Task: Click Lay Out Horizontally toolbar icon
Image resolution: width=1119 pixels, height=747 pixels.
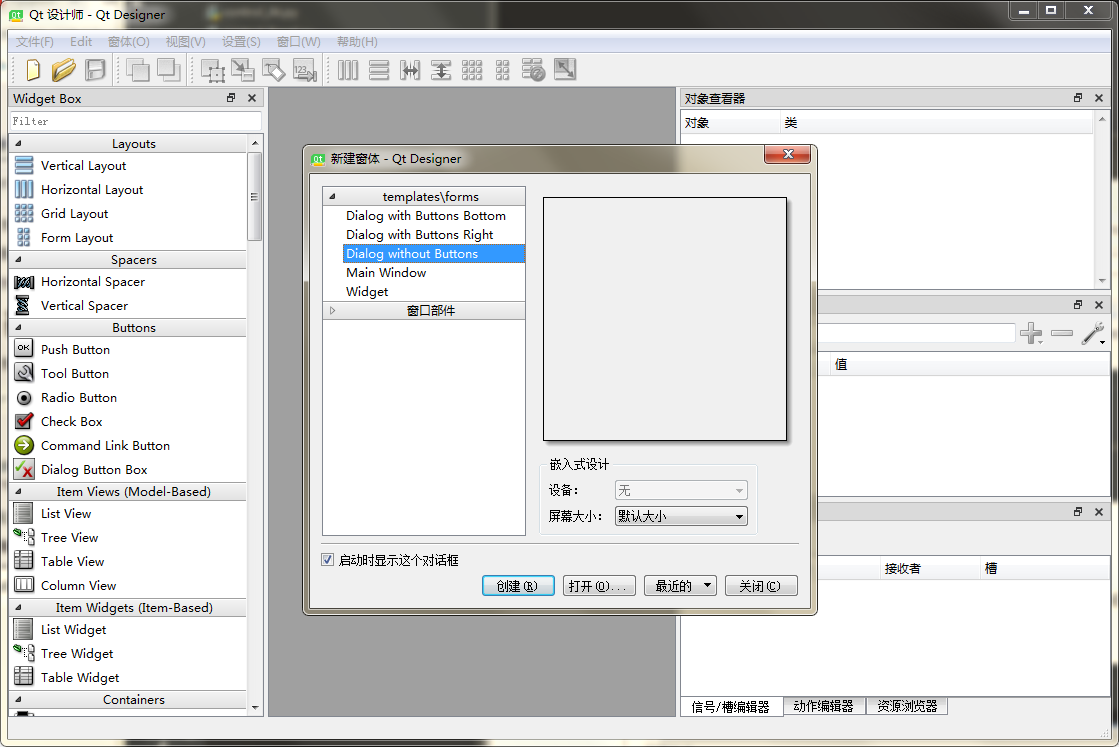Action: (x=348, y=70)
